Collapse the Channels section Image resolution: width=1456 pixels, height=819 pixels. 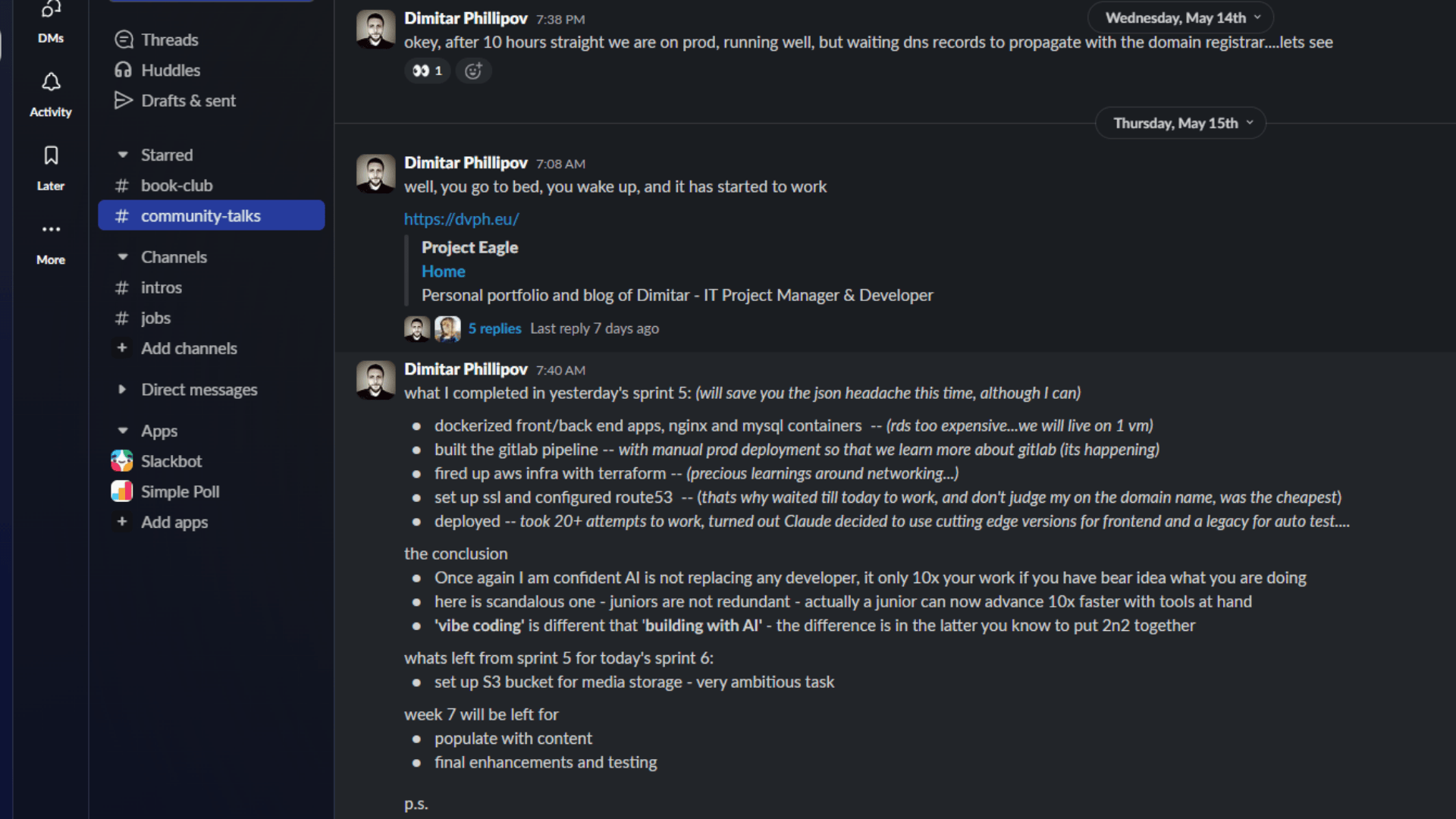coord(123,257)
